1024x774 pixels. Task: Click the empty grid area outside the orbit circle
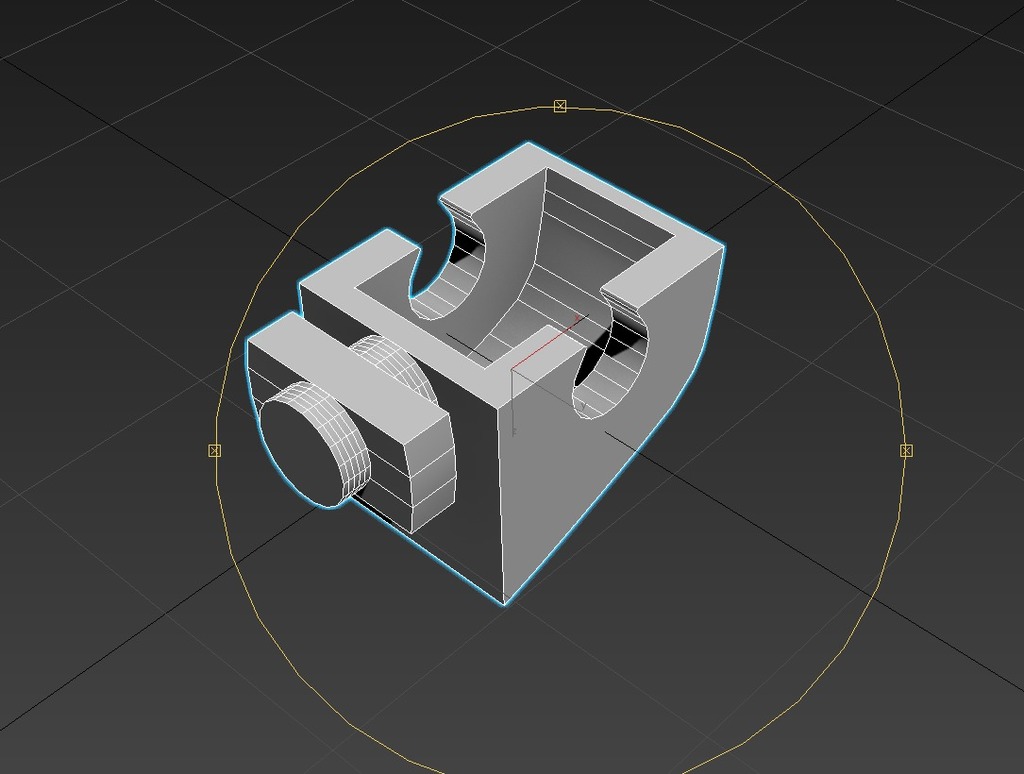pos(131,196)
